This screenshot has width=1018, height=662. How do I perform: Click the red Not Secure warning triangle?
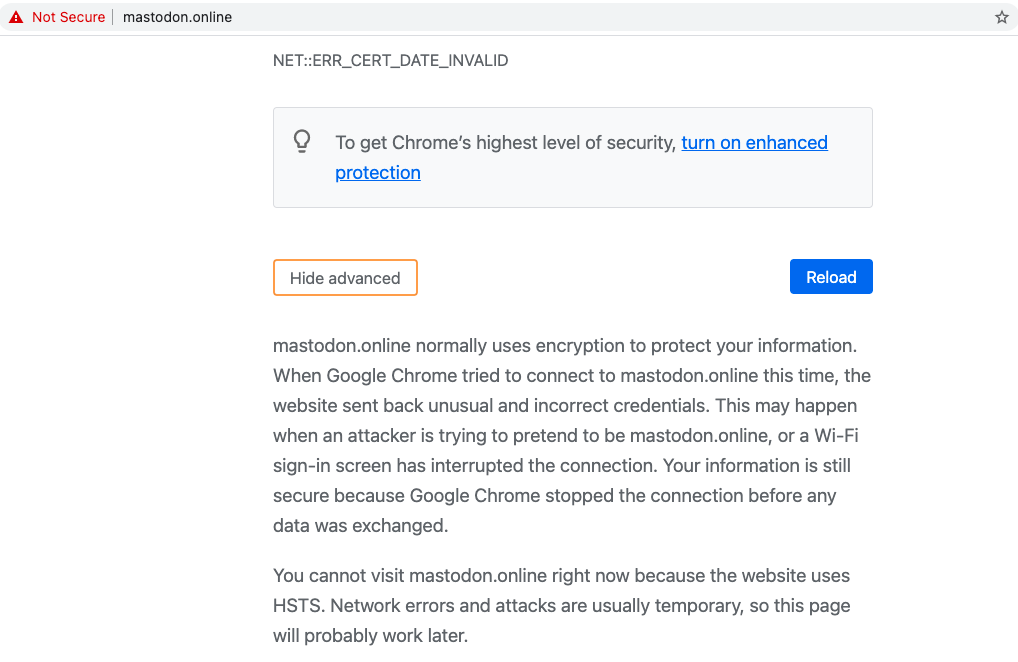(x=16, y=17)
